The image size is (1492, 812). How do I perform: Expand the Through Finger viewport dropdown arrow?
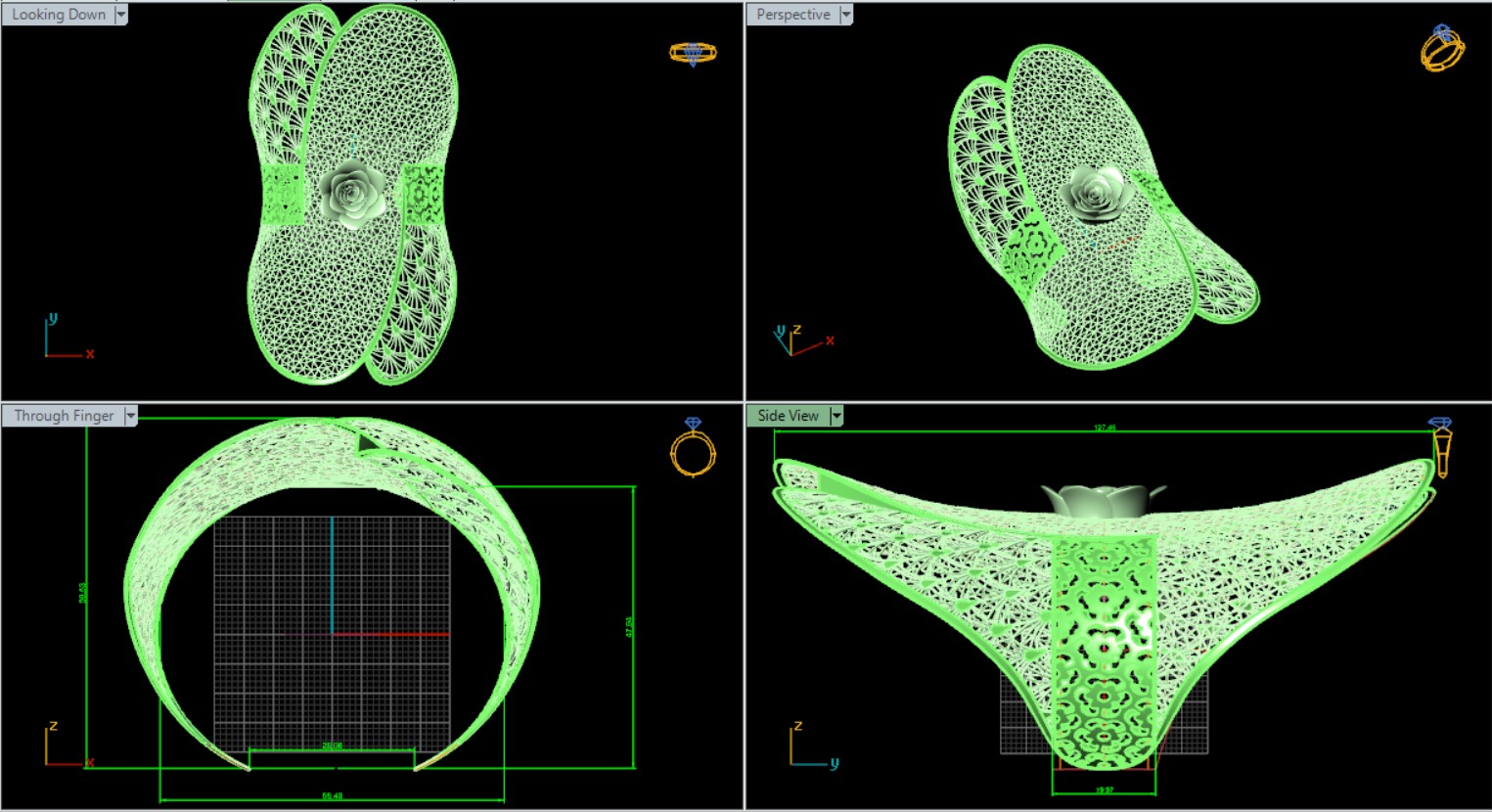(130, 416)
